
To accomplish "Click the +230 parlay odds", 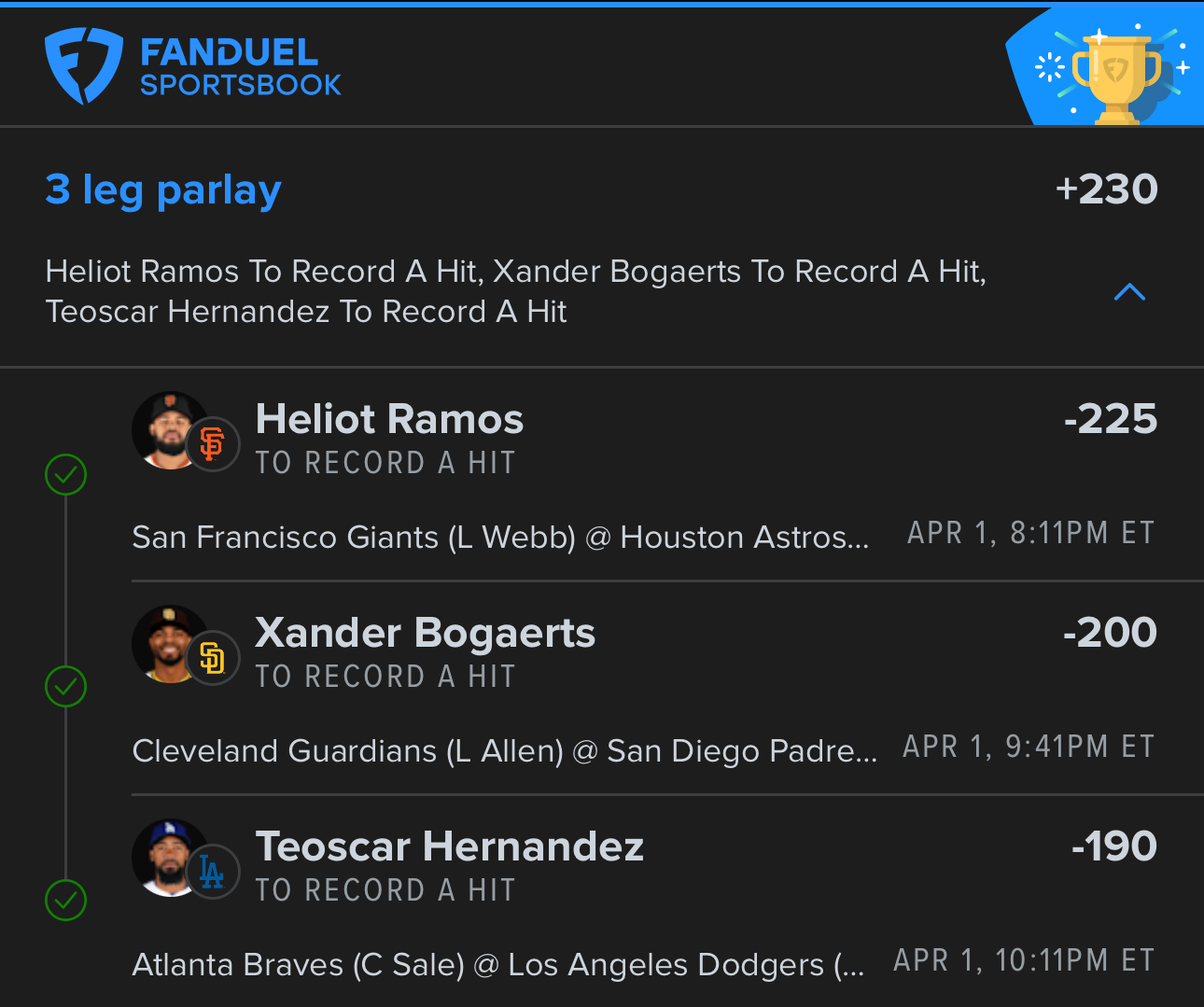I will 1107,189.
